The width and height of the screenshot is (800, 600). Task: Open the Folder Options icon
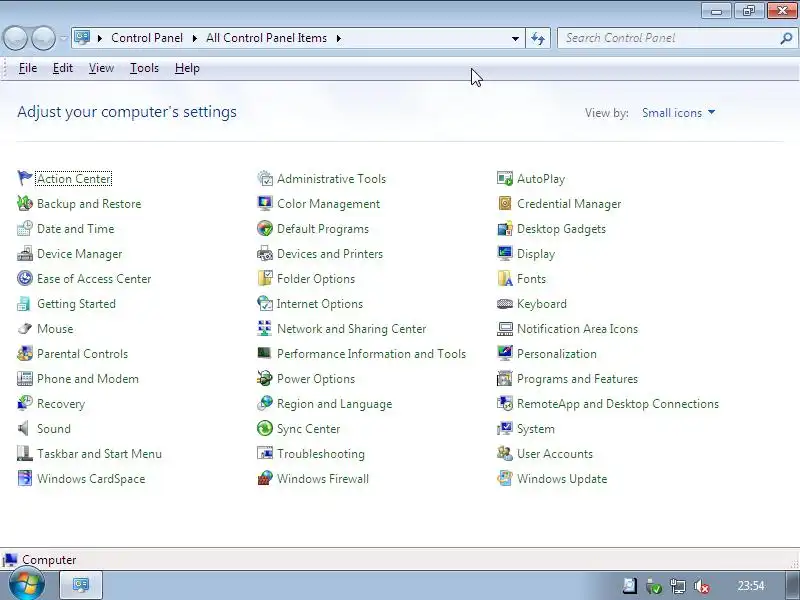click(265, 278)
